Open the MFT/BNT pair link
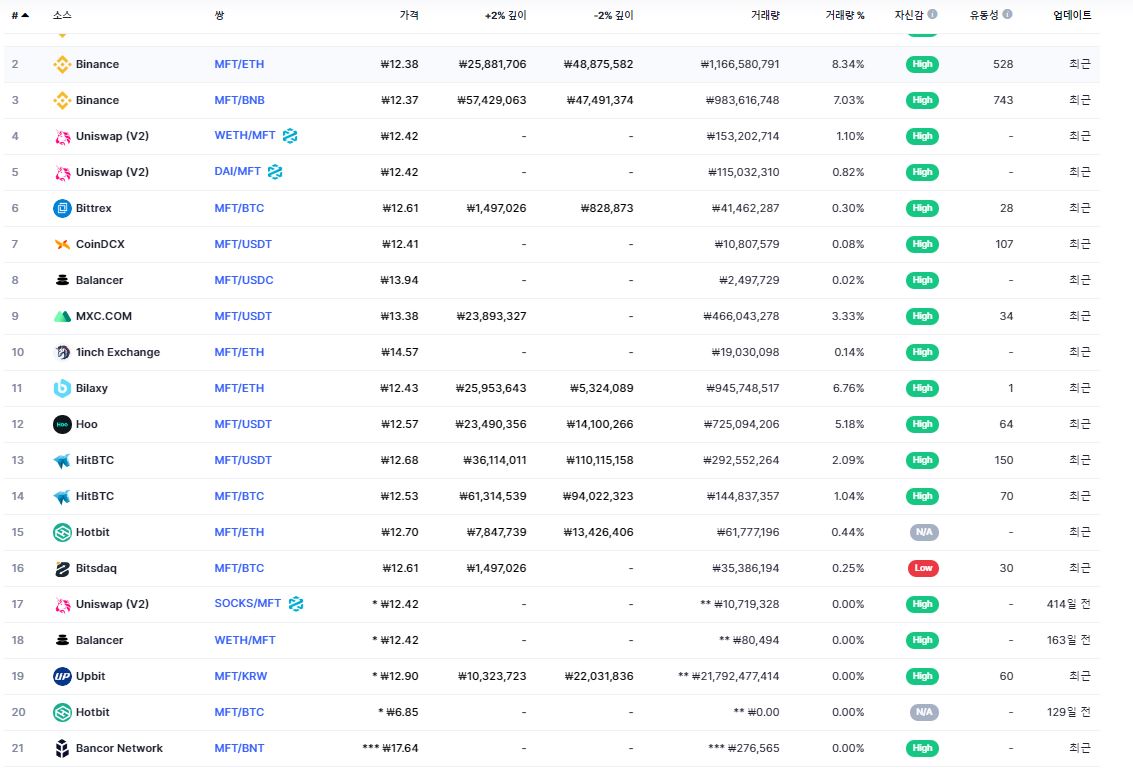Screen dimensions: 1133x774 pyautogui.click(x=239, y=749)
